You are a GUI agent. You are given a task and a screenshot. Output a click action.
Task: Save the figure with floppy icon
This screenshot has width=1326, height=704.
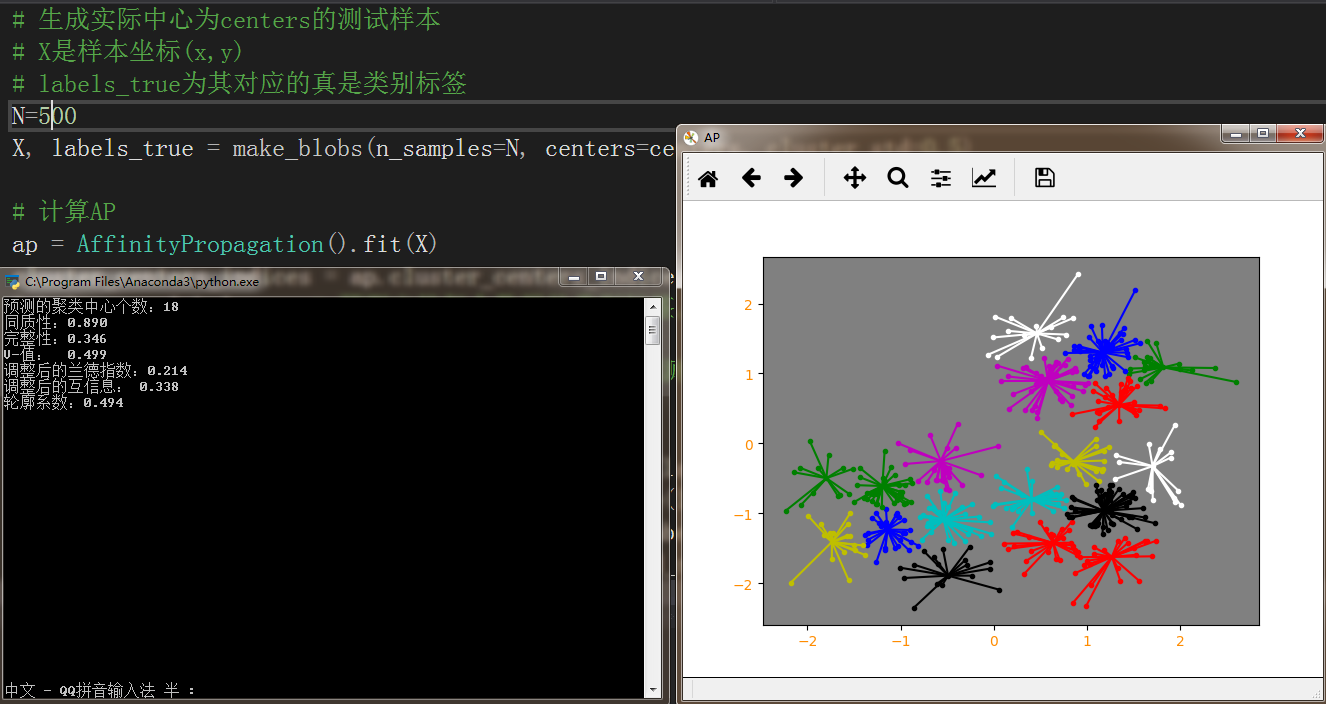click(1045, 178)
